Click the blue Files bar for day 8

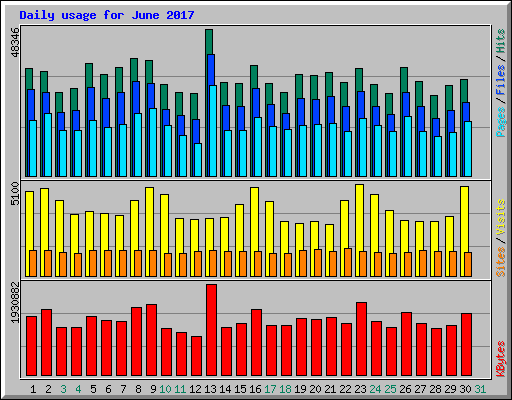136,97
